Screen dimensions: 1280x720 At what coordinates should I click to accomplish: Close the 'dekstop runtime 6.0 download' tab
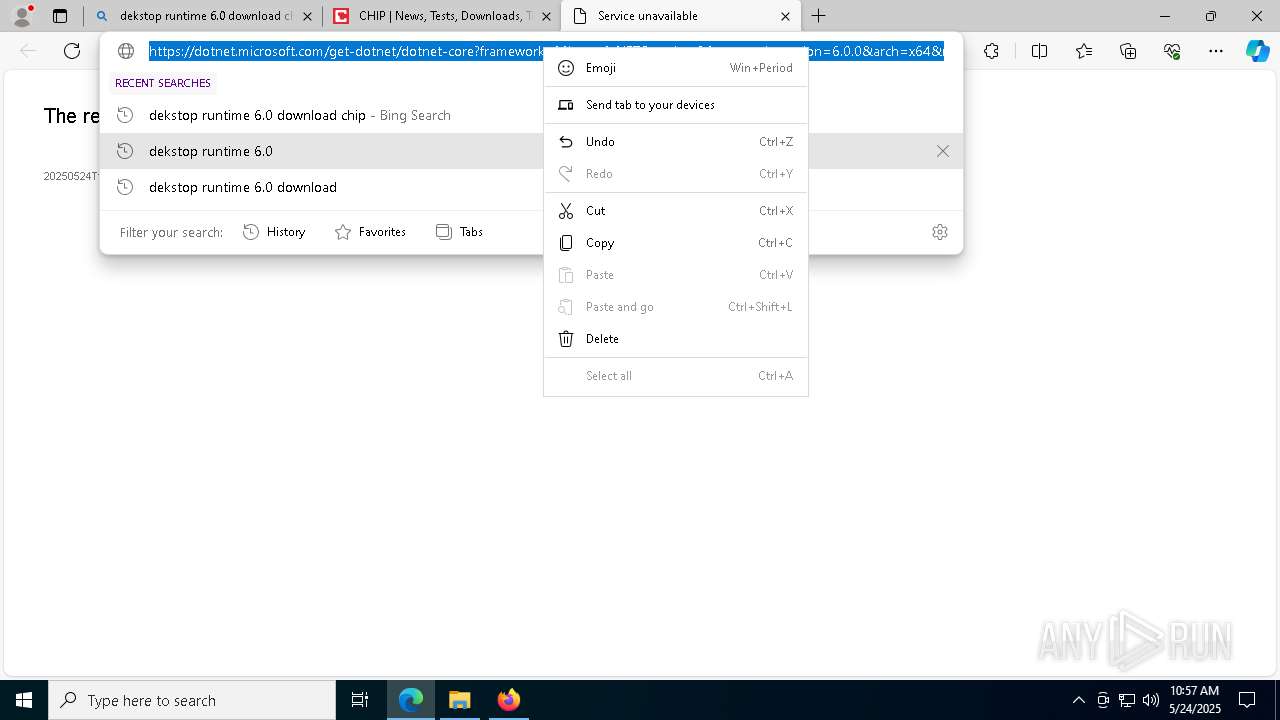click(x=307, y=16)
